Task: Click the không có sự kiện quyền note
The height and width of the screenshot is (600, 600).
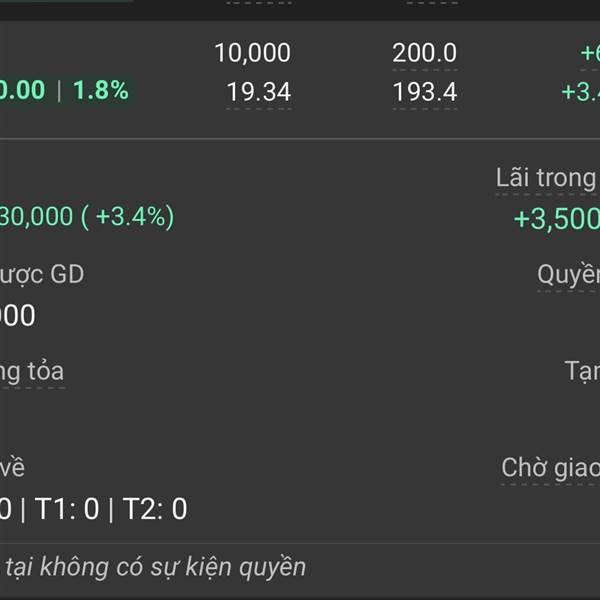Action: pyautogui.click(x=173, y=567)
